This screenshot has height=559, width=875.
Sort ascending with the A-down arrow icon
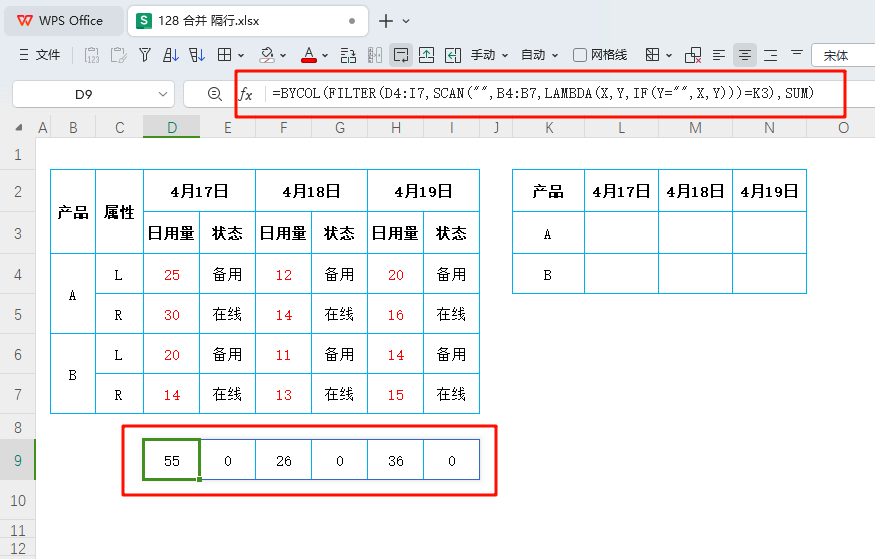(171, 55)
